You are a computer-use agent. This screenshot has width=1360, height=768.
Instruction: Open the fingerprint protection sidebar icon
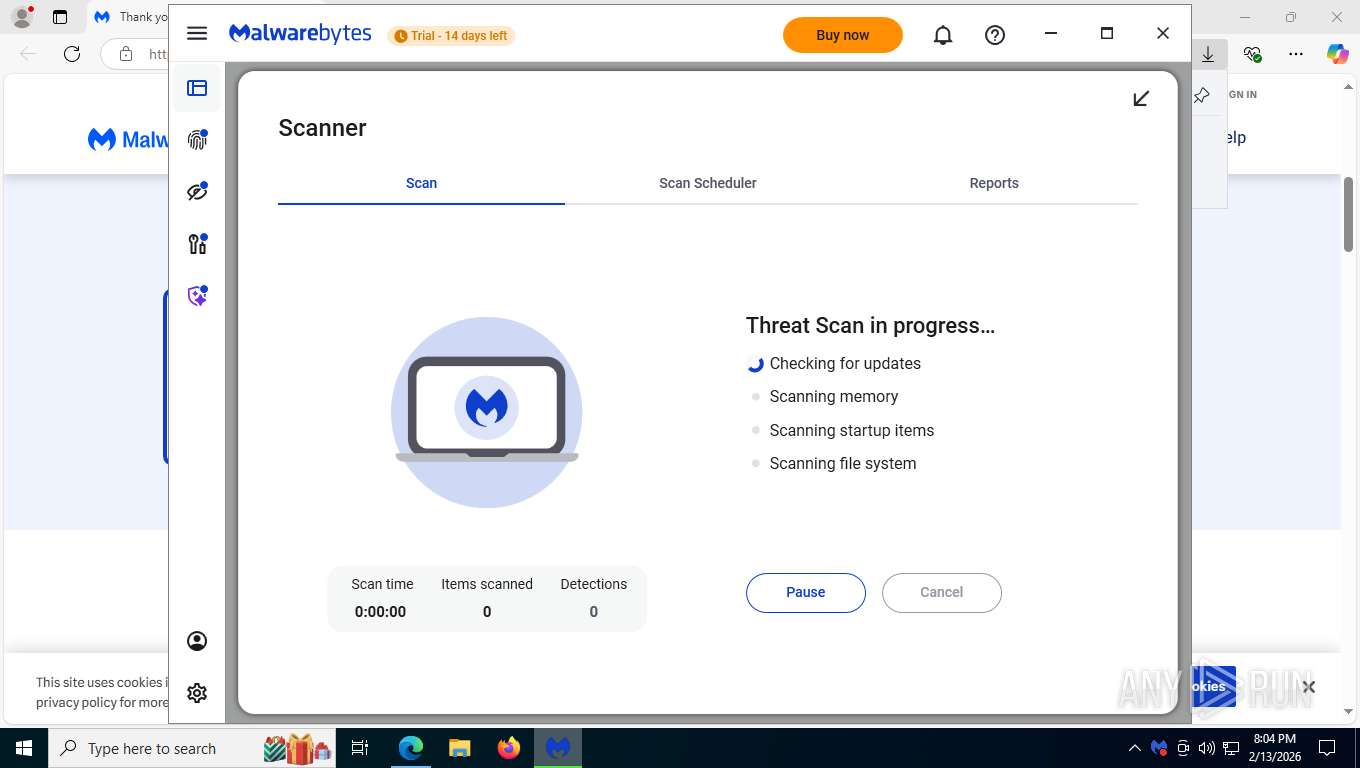click(197, 139)
